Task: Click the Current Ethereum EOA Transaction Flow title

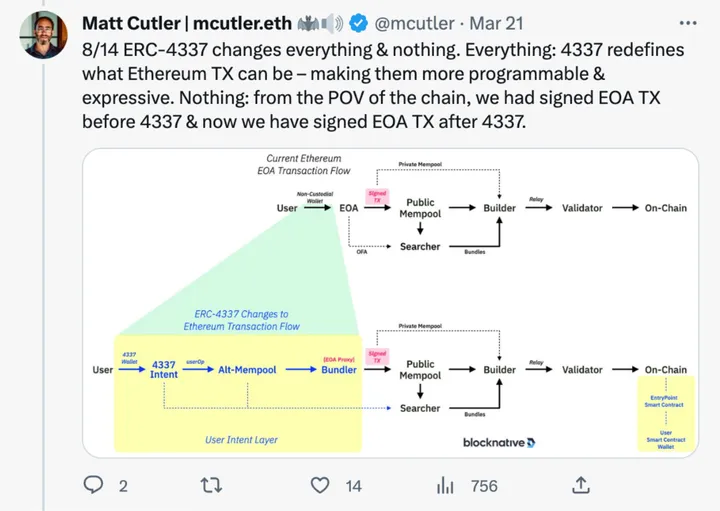Action: [304, 165]
